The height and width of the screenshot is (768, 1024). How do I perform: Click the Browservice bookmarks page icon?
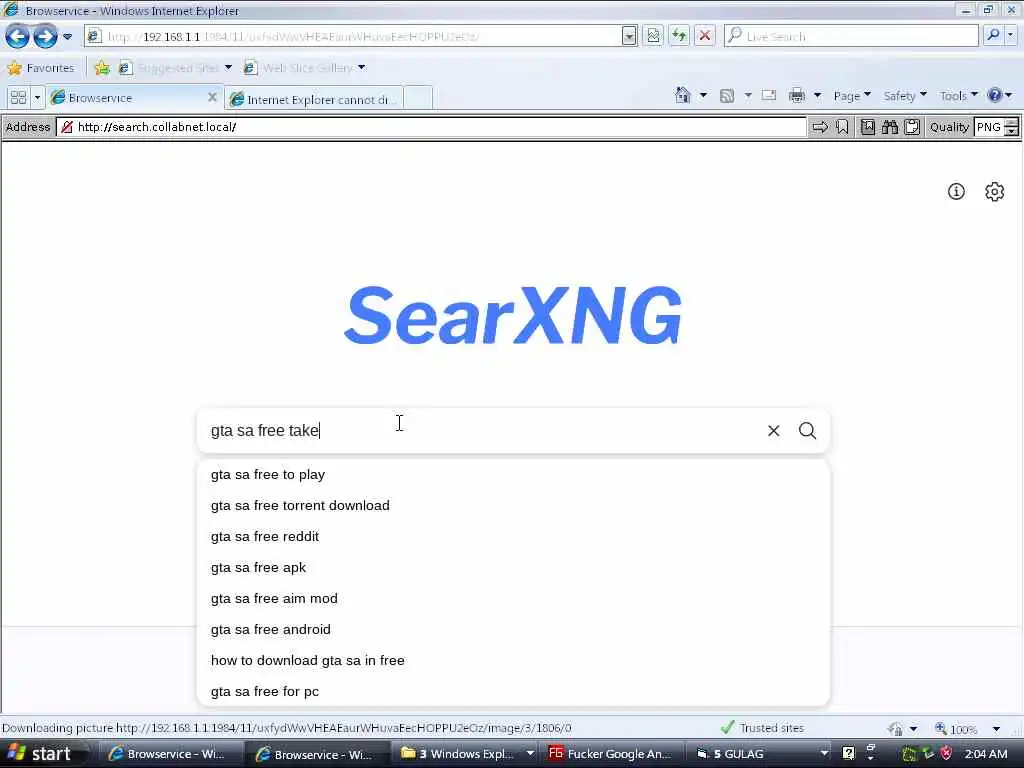(x=867, y=127)
